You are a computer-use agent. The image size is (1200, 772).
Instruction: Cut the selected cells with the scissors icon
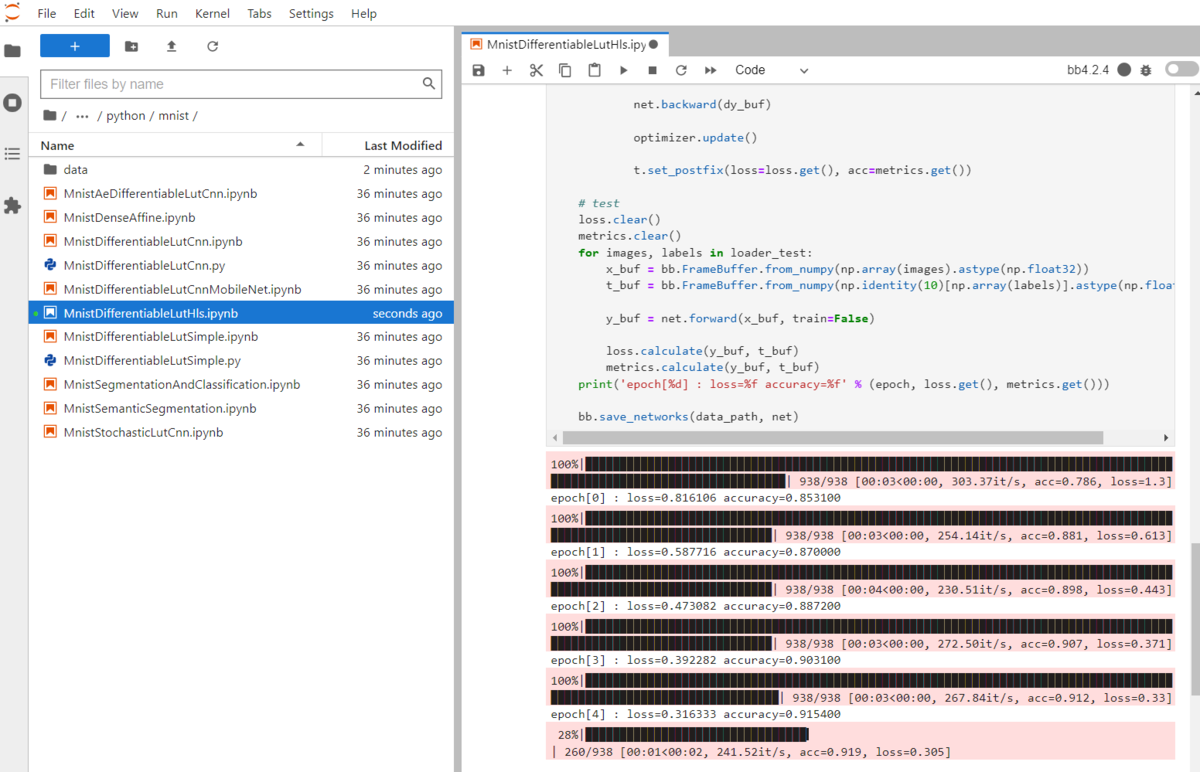(536, 70)
